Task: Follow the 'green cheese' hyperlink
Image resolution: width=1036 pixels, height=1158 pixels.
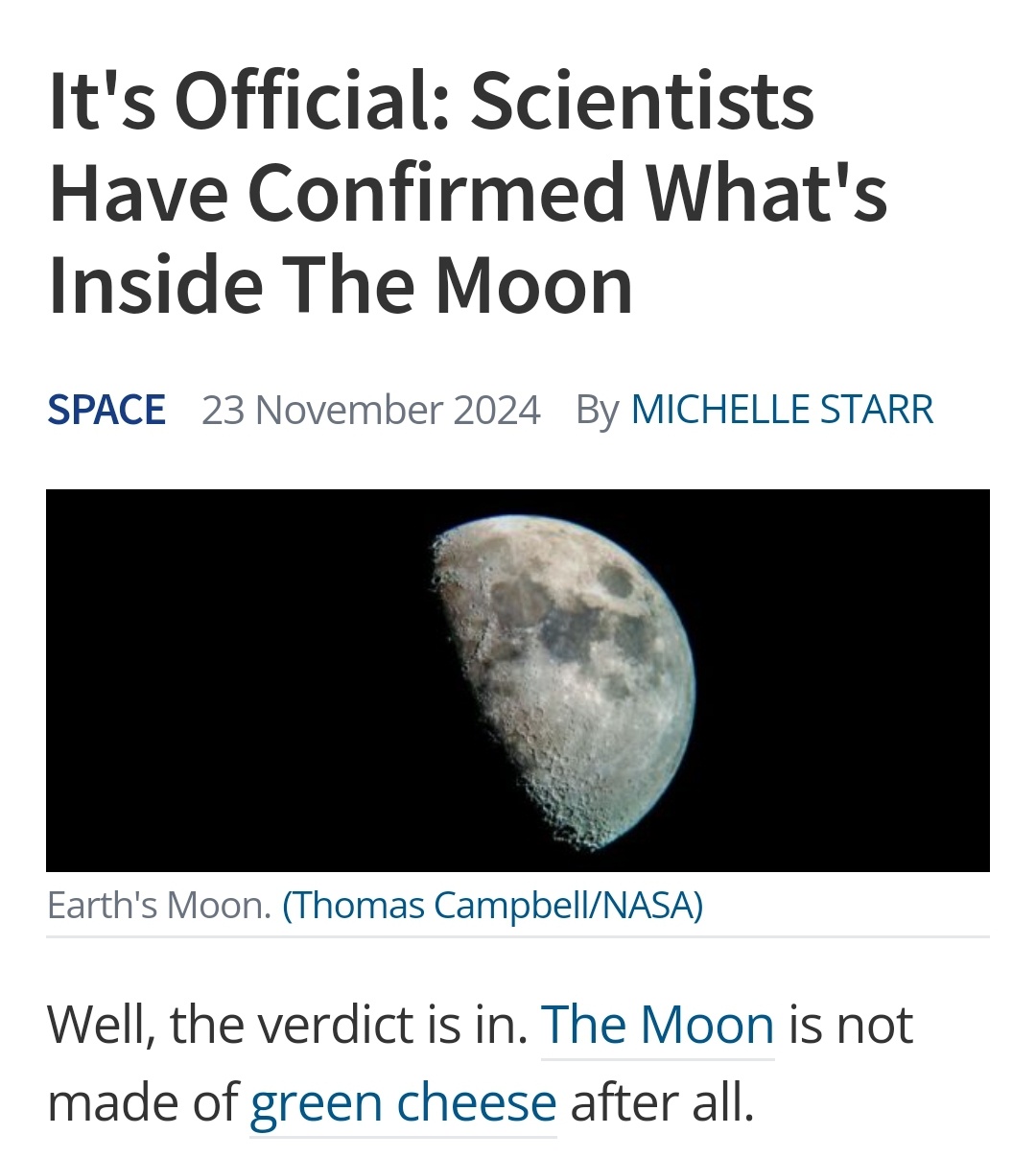Action: click(x=403, y=1102)
